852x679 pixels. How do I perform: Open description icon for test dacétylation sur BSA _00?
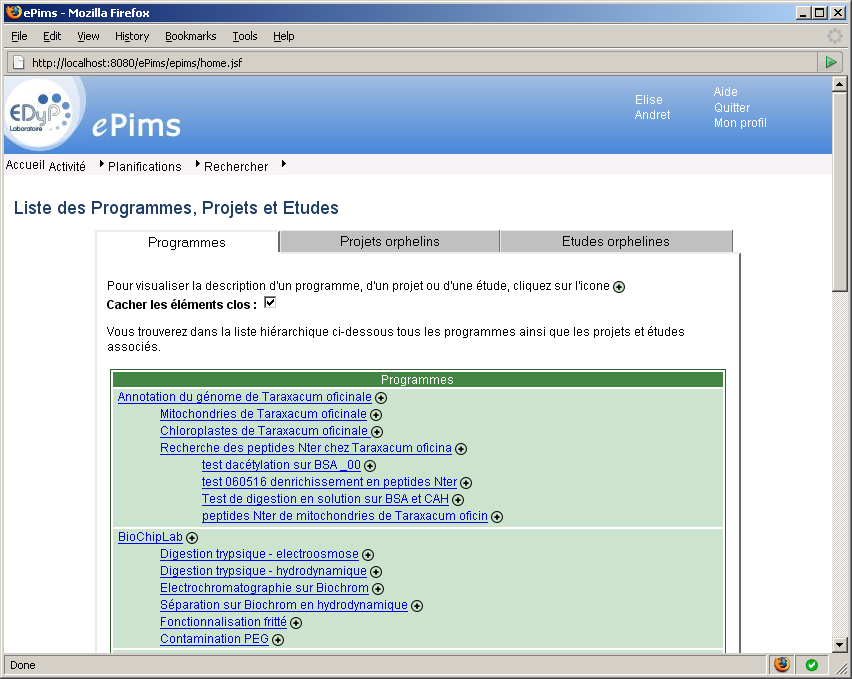[x=370, y=465]
